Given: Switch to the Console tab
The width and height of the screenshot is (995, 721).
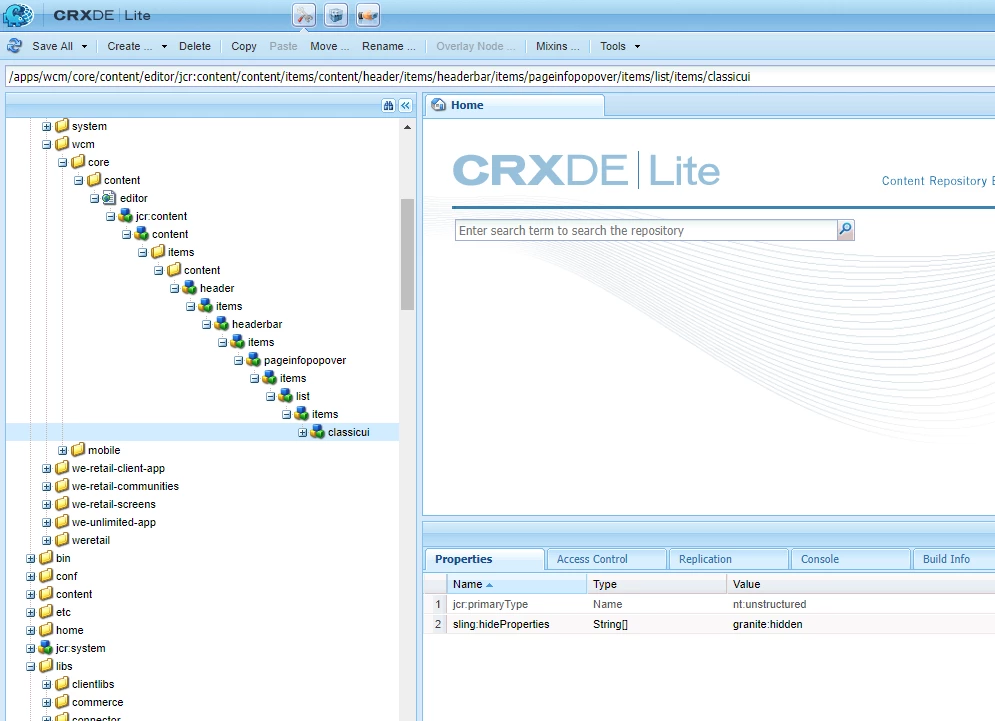Looking at the screenshot, I should [x=850, y=559].
